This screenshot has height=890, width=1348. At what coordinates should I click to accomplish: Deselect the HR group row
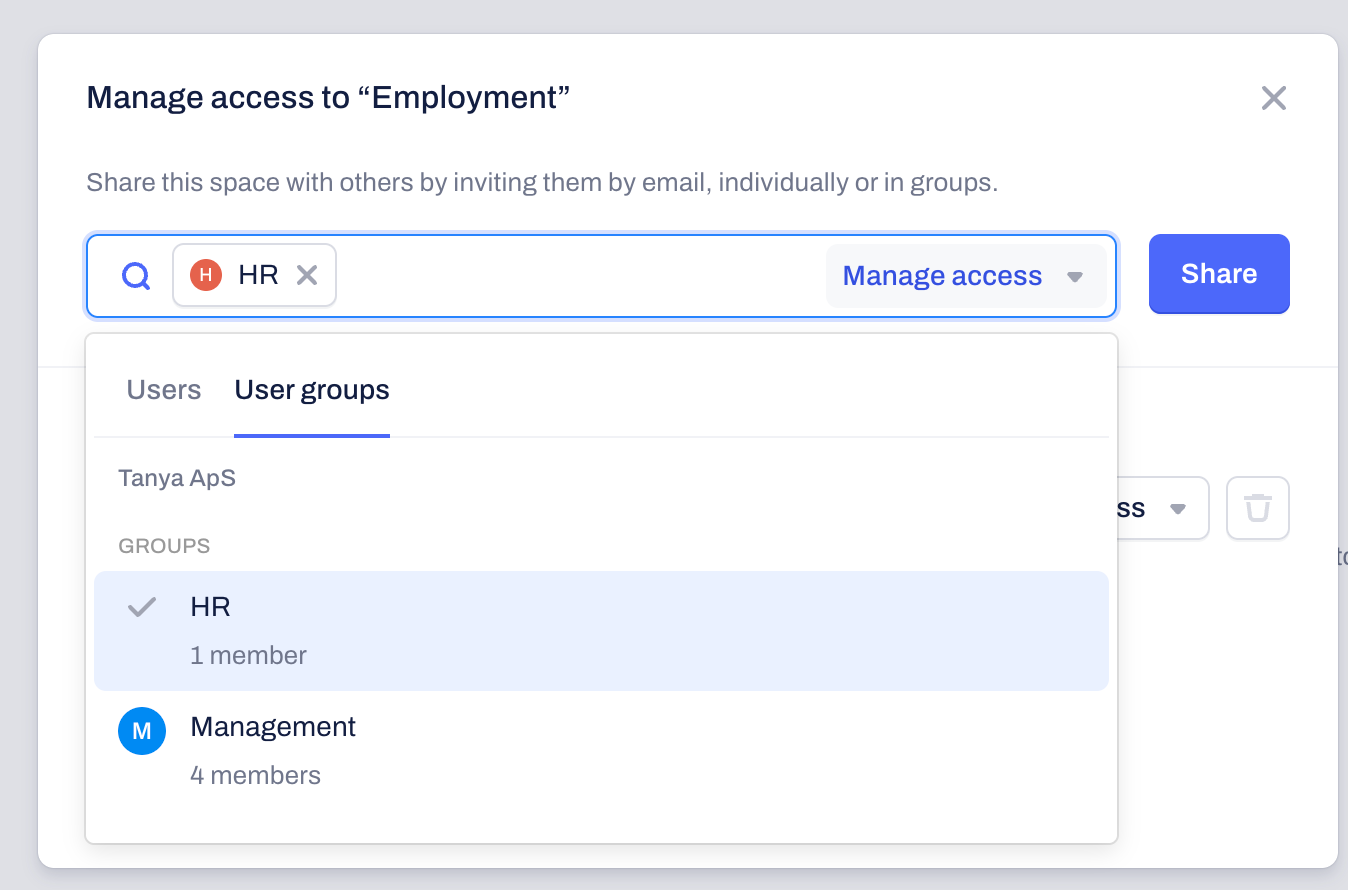click(600, 630)
